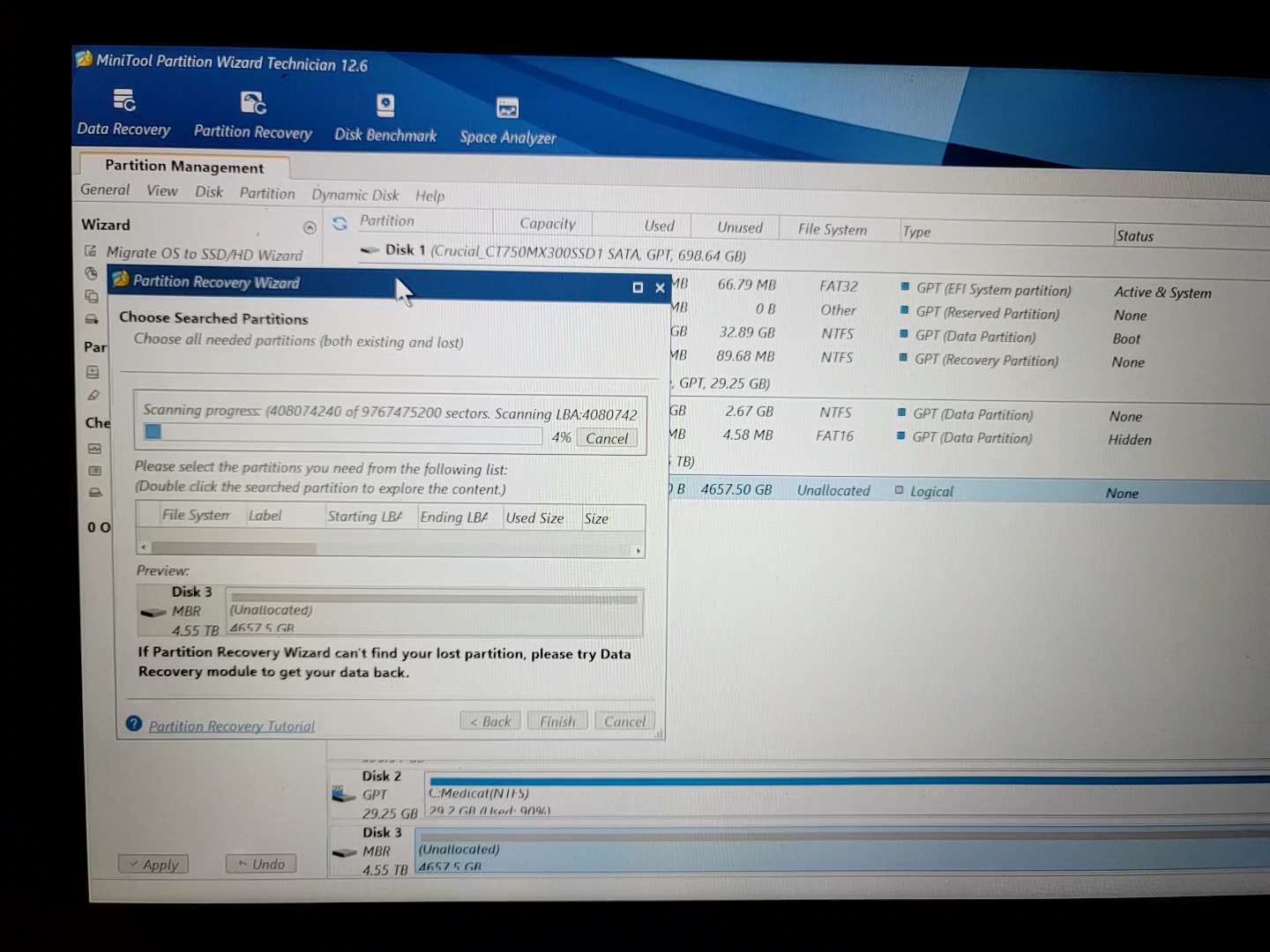
Task: Open the Dynamic Disk menu
Action: tap(355, 195)
